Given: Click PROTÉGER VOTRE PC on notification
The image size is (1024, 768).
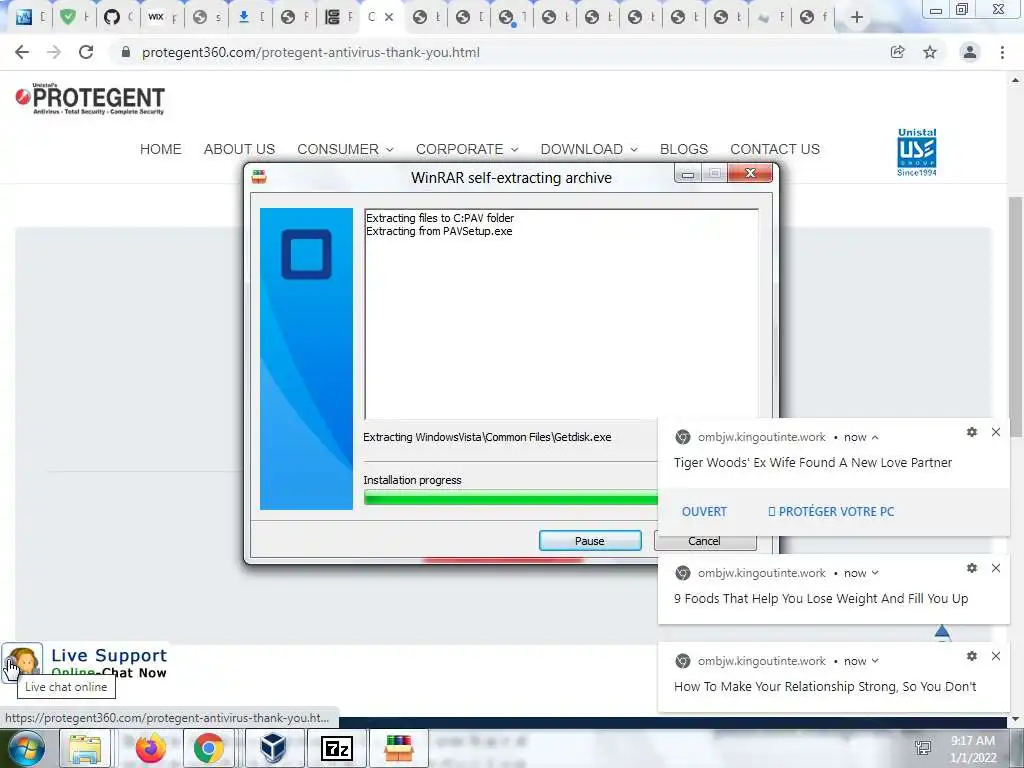Looking at the screenshot, I should 831,511.
